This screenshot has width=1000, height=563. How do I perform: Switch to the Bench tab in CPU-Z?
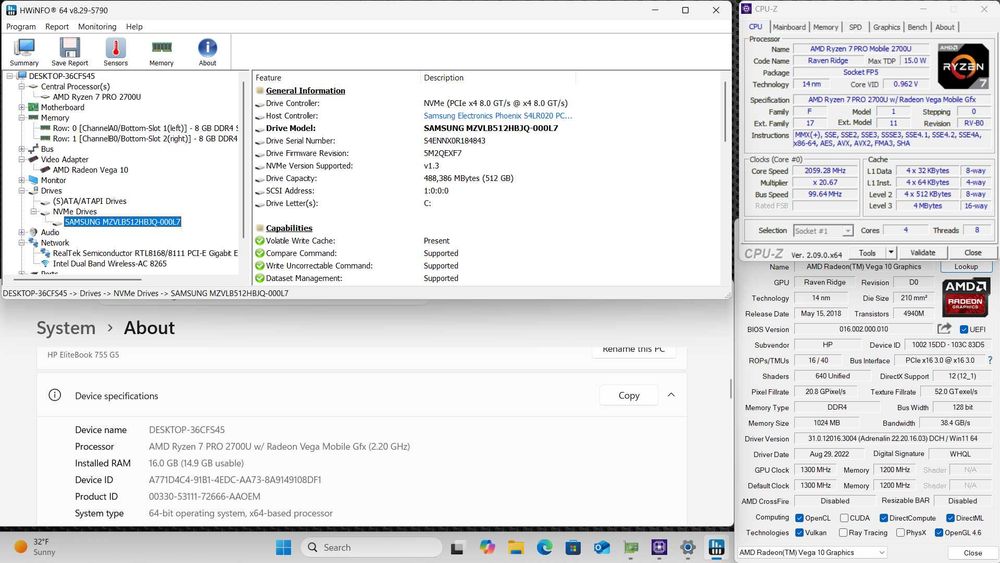point(917,27)
